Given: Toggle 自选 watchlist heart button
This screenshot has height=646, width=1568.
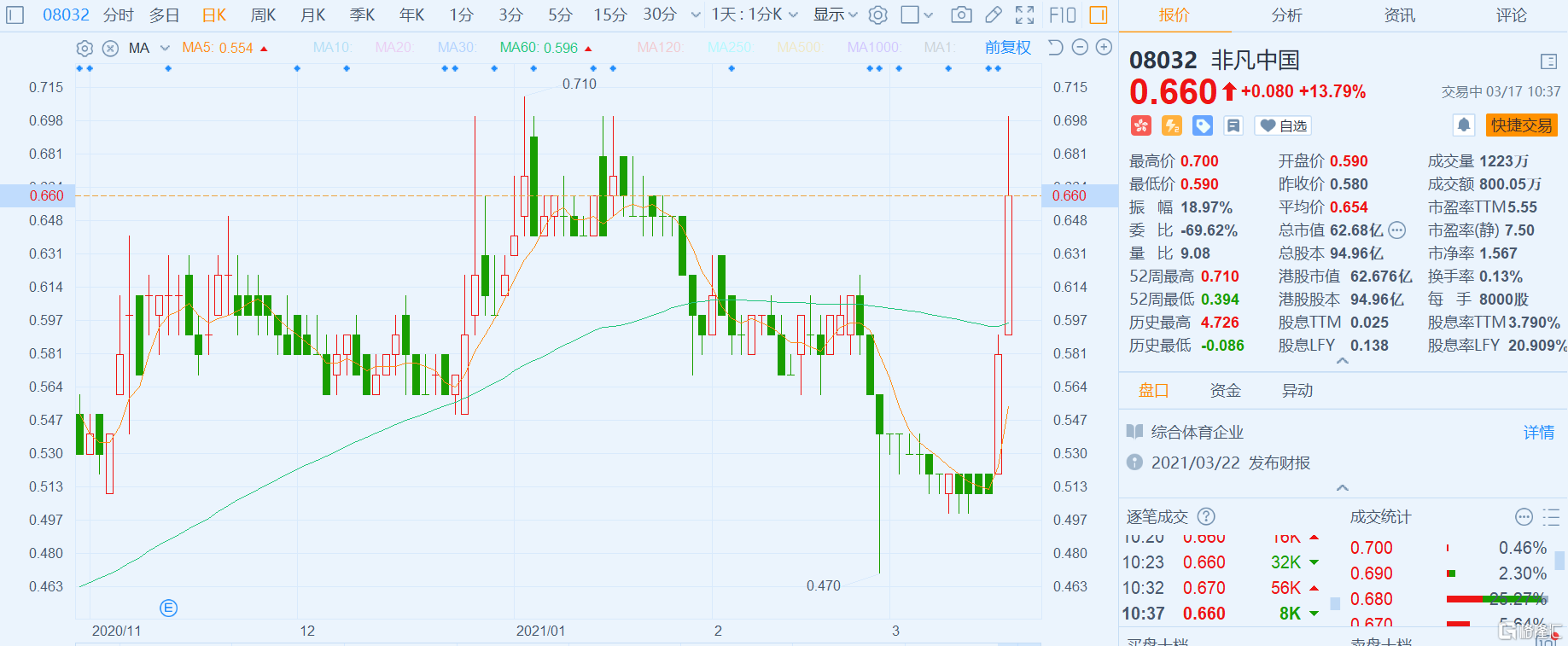Looking at the screenshot, I should click(x=1283, y=125).
